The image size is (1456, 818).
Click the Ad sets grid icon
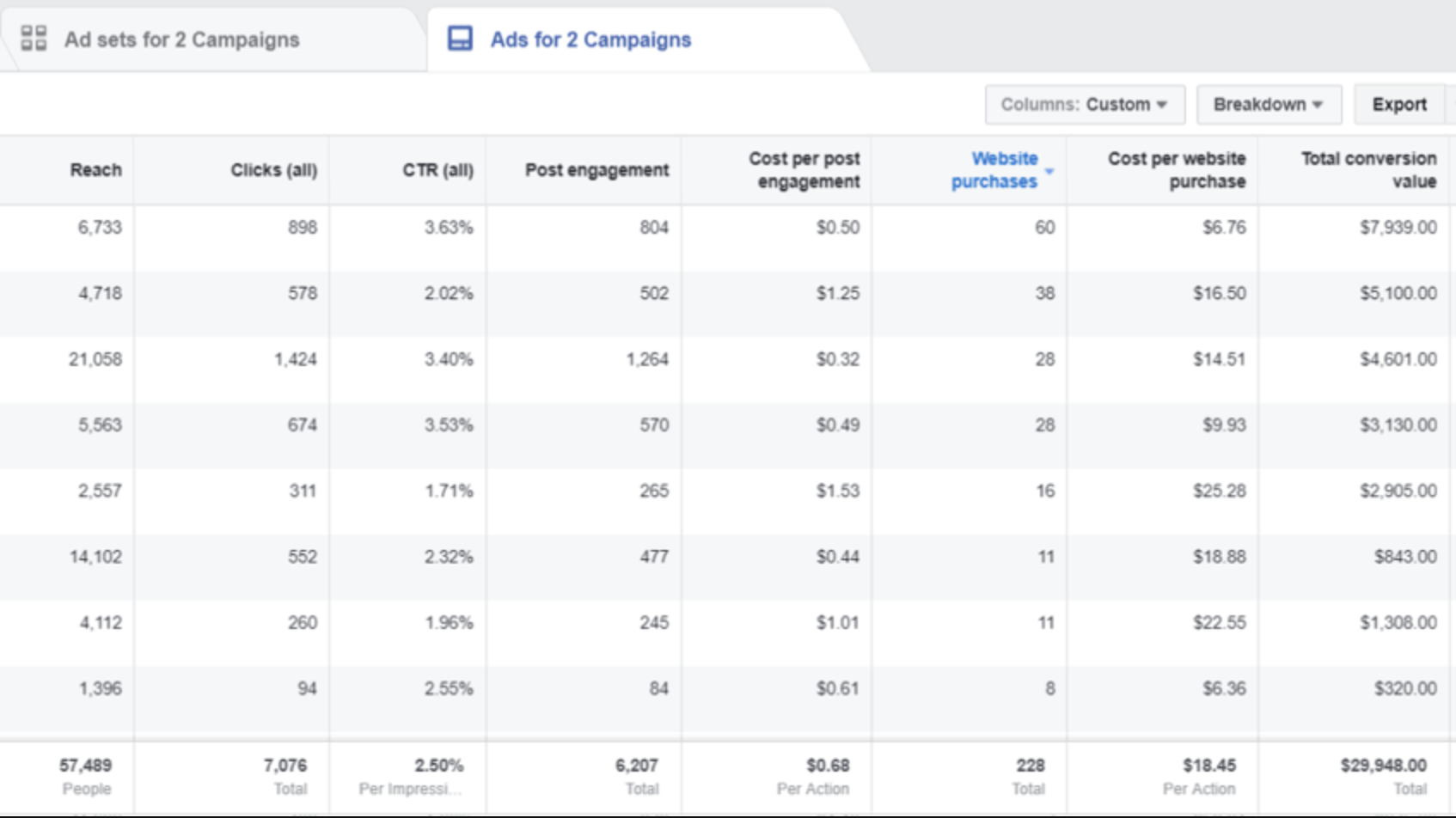coord(35,39)
